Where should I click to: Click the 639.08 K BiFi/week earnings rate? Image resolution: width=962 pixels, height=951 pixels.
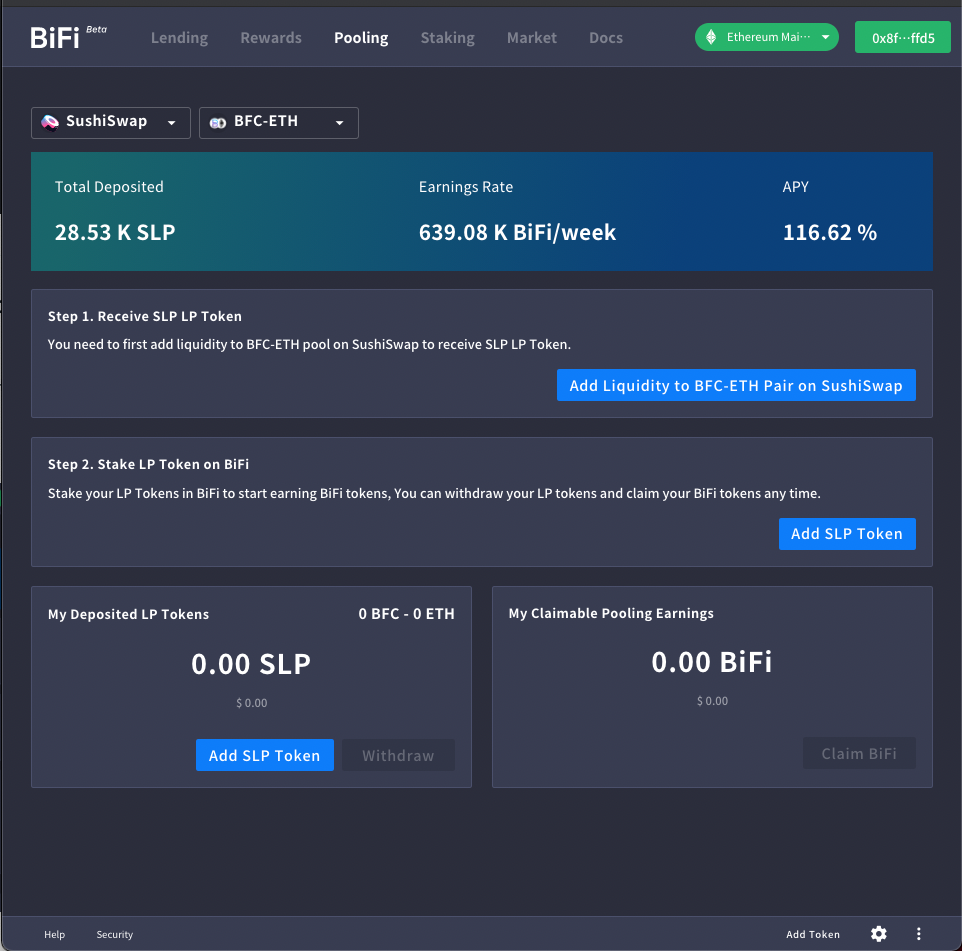pos(517,233)
